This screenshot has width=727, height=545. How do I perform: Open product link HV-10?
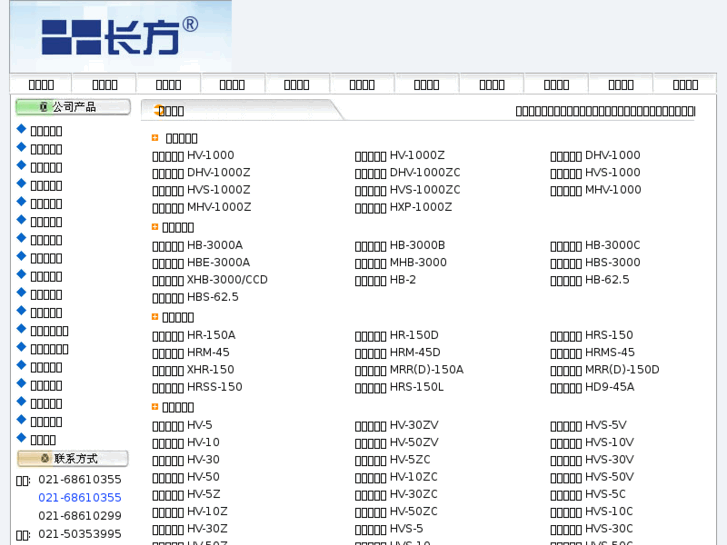click(x=186, y=442)
